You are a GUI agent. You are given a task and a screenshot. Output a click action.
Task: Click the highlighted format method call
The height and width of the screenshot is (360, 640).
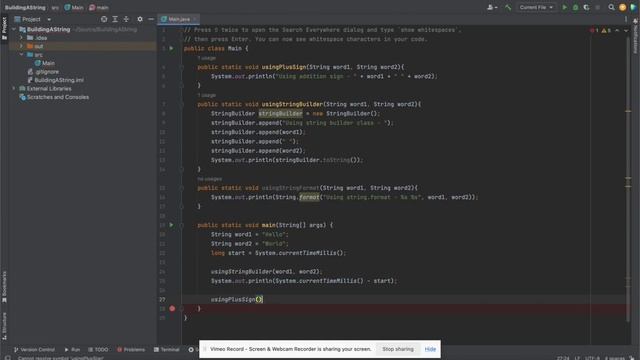309,197
